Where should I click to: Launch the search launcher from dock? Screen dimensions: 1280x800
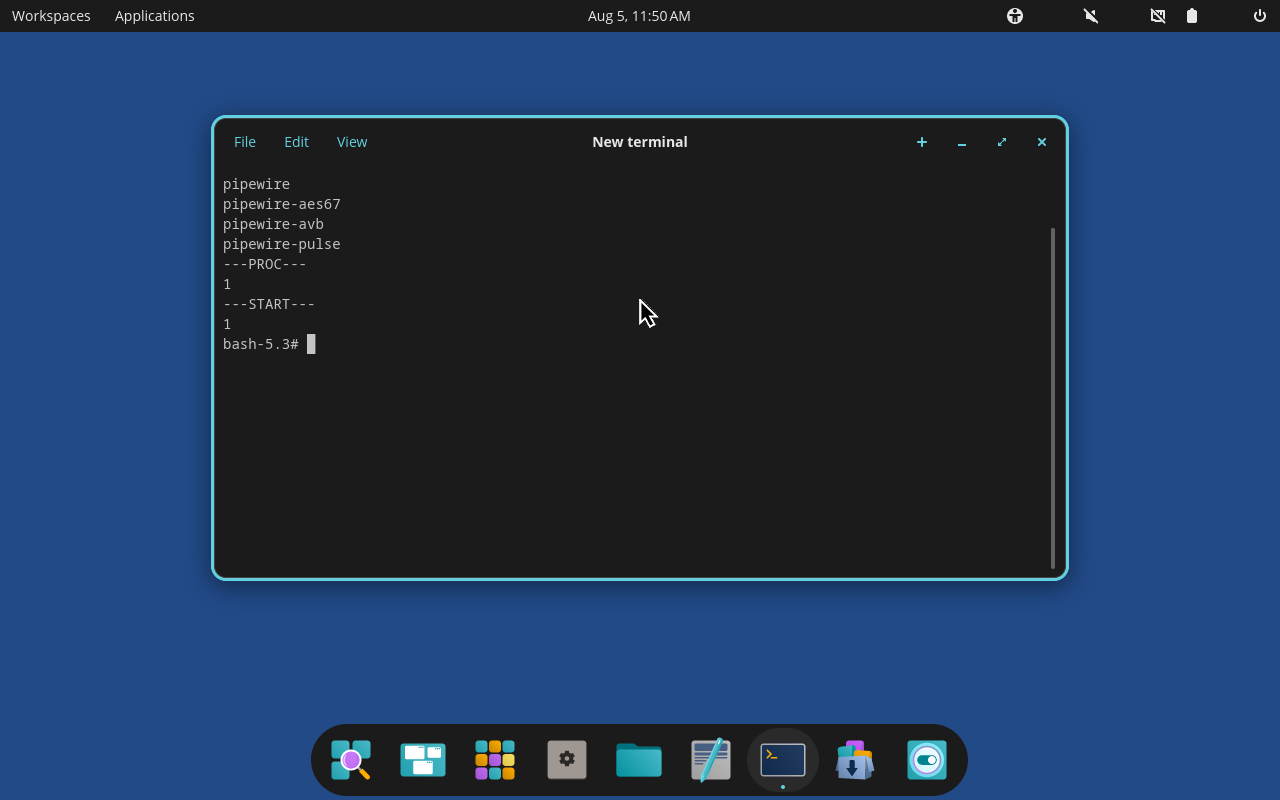click(x=351, y=760)
